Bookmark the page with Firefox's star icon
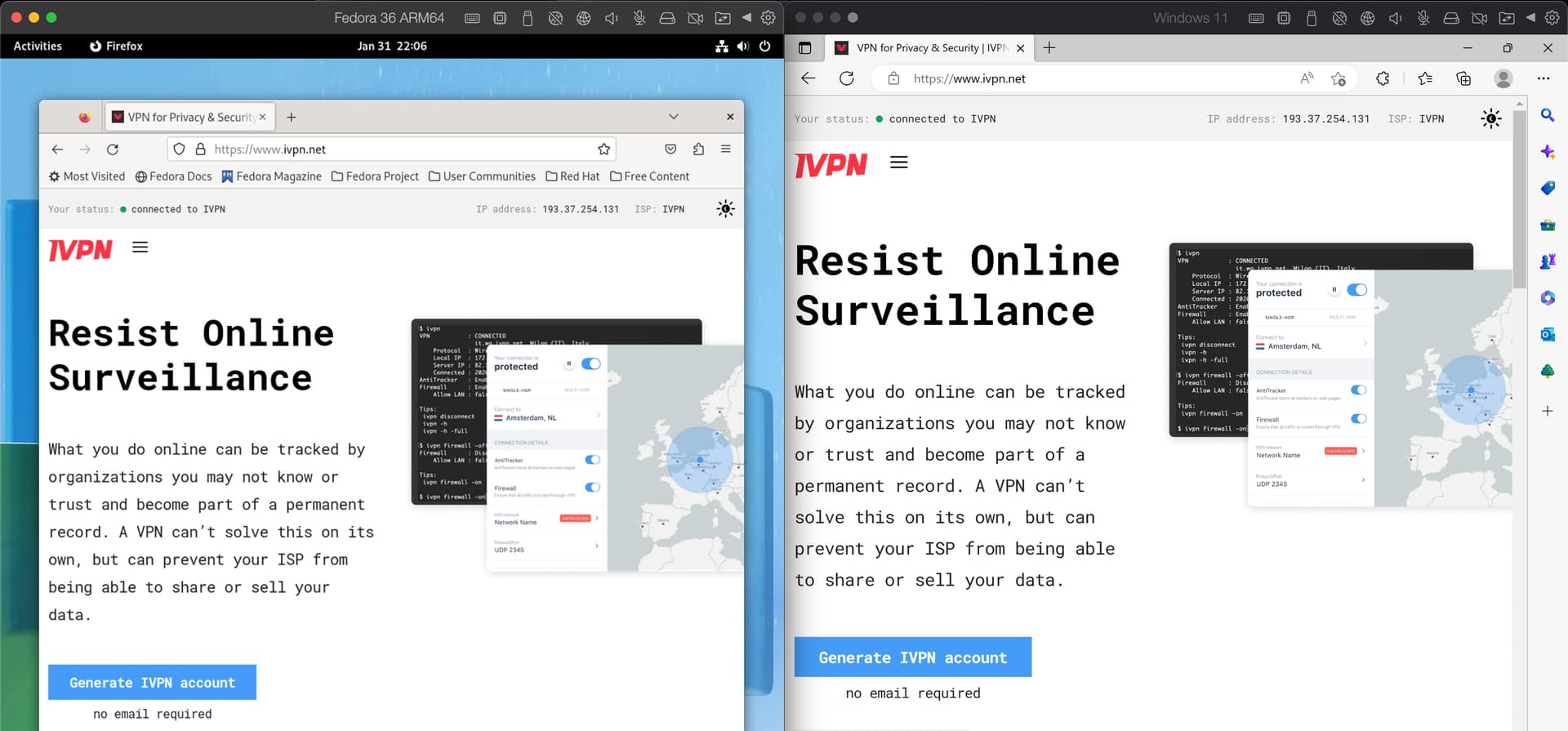 coord(604,149)
